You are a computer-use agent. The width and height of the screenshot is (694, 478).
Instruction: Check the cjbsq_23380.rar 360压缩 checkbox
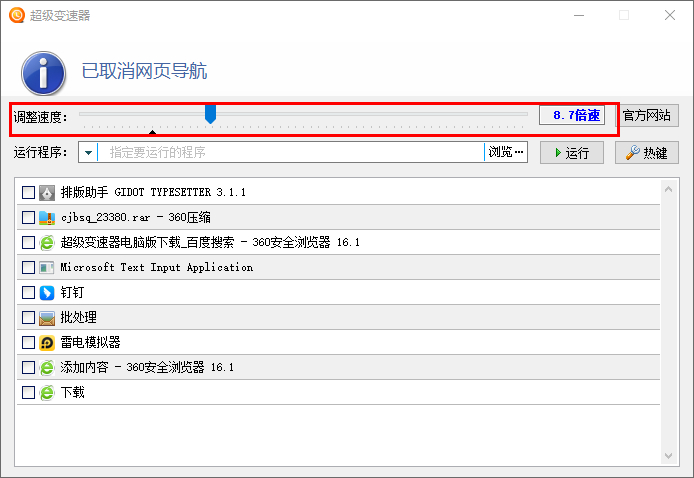tap(28, 217)
